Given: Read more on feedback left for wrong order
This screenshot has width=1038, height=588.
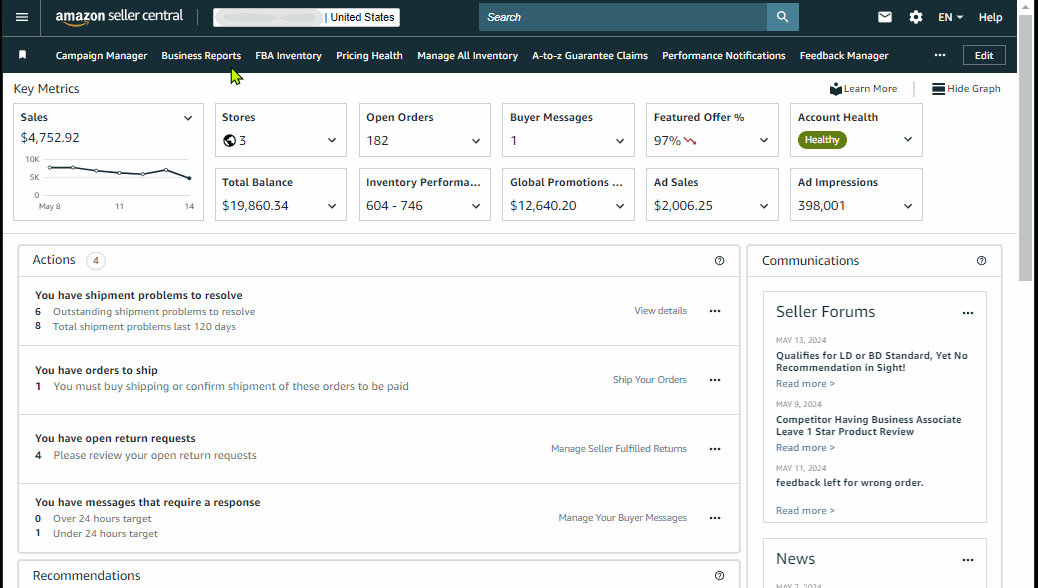Looking at the screenshot, I should click(x=805, y=511).
